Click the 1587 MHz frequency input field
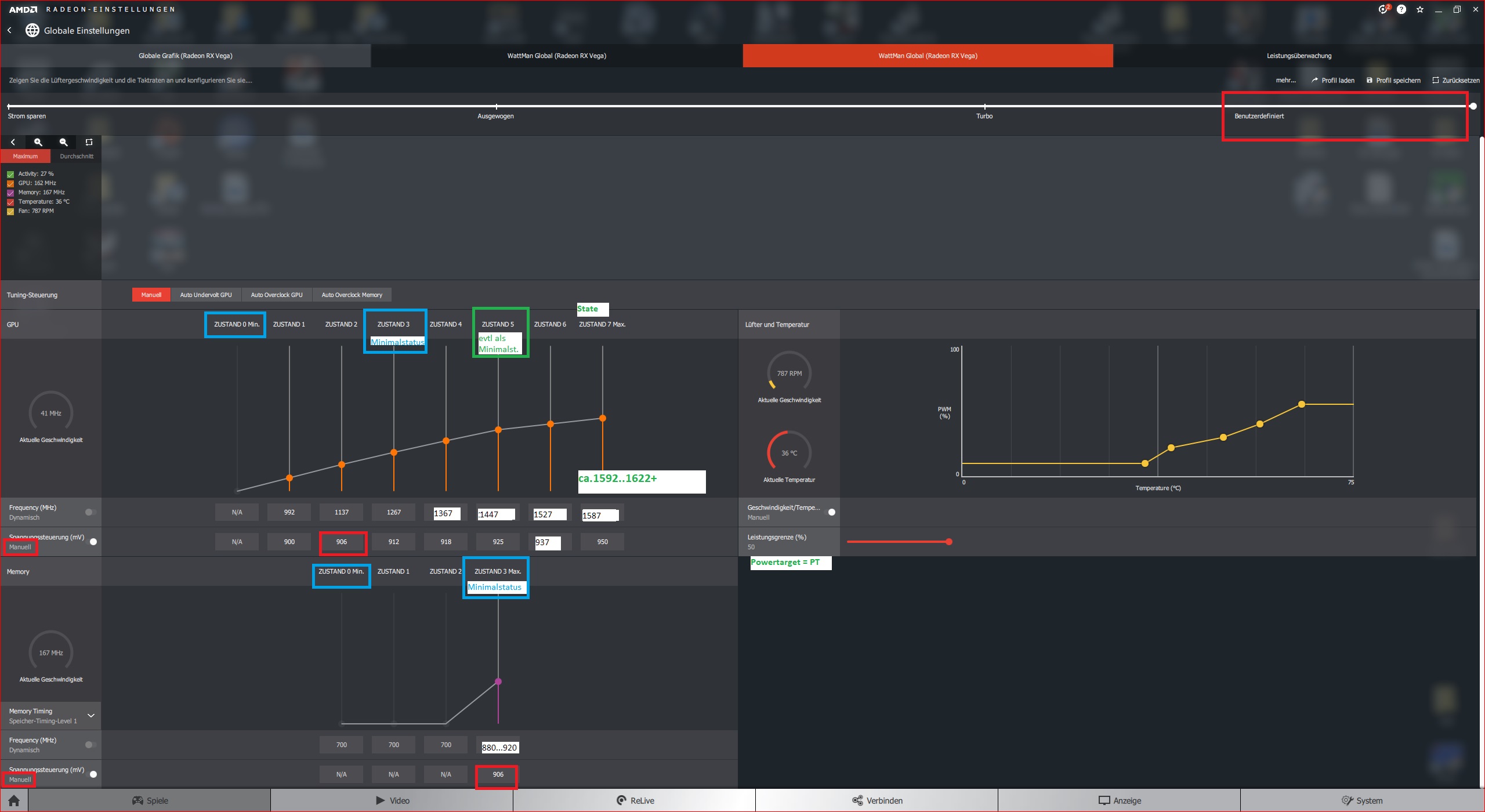1485x812 pixels. coord(599,514)
